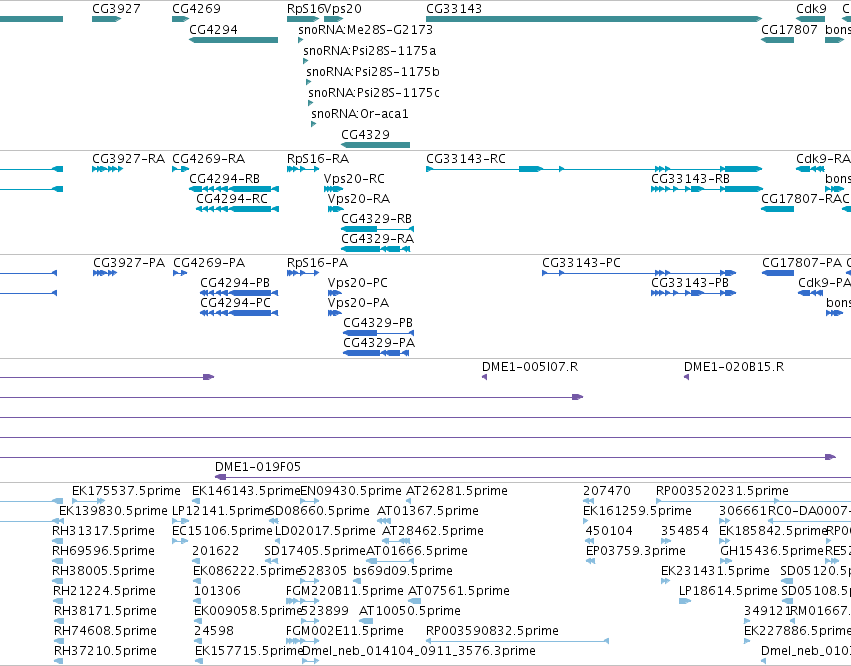
Task: Click the Vps20-PA protein label
Action: (358, 303)
